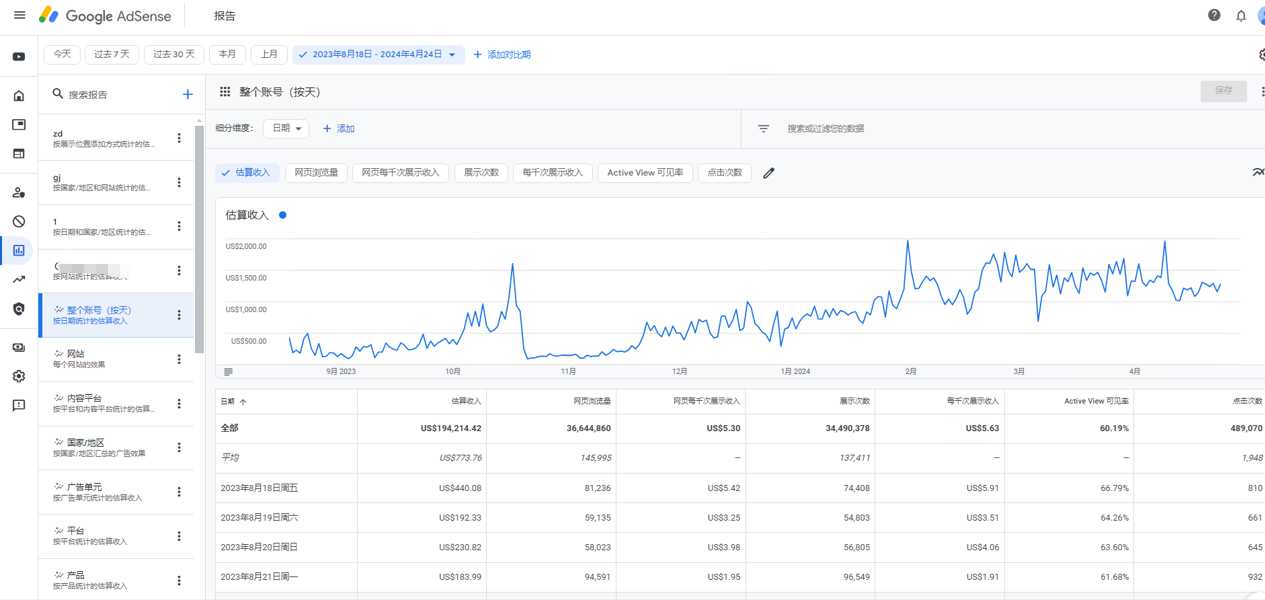Screen dimensions: 1265x600
Task: Open the 国家/地区 report
Action: point(116,447)
